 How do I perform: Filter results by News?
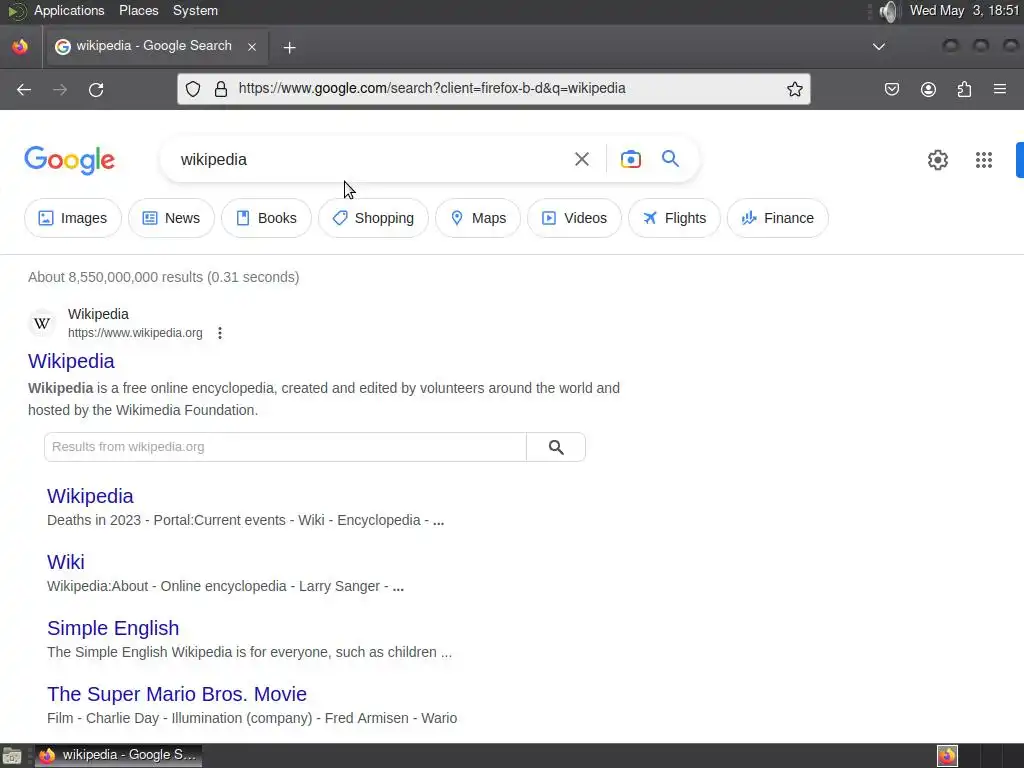171,218
